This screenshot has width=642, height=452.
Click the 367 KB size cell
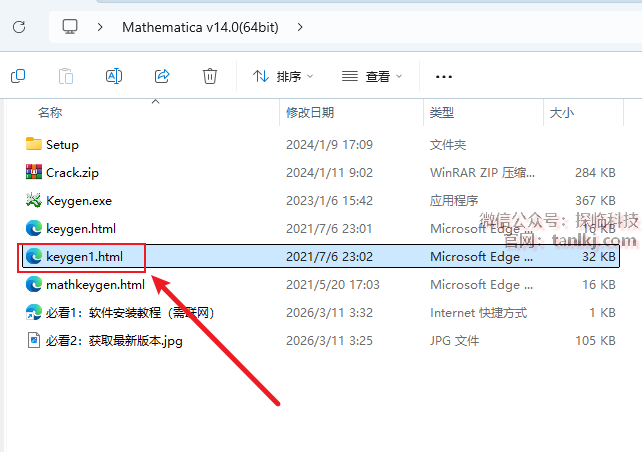pos(595,201)
